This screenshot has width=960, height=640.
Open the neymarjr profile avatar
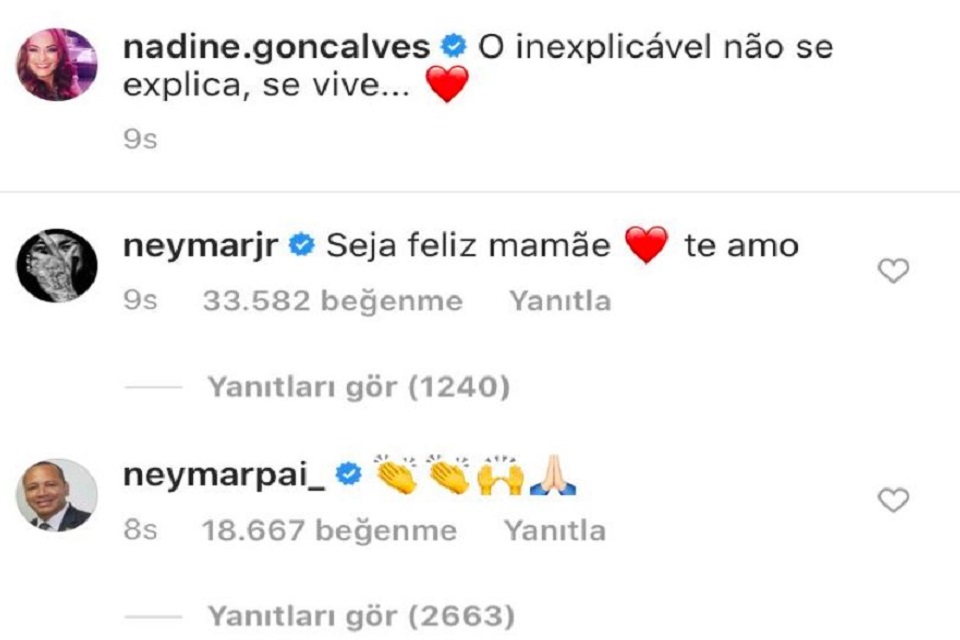(x=56, y=265)
